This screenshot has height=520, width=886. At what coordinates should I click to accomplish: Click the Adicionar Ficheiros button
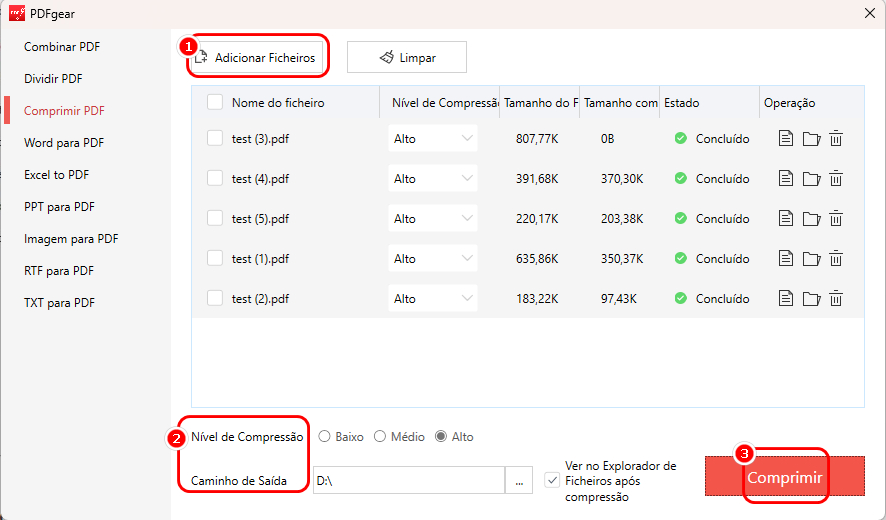point(256,58)
